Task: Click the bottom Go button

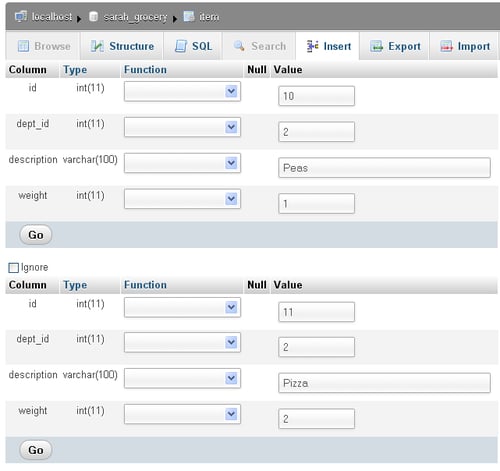Action: coord(36,450)
